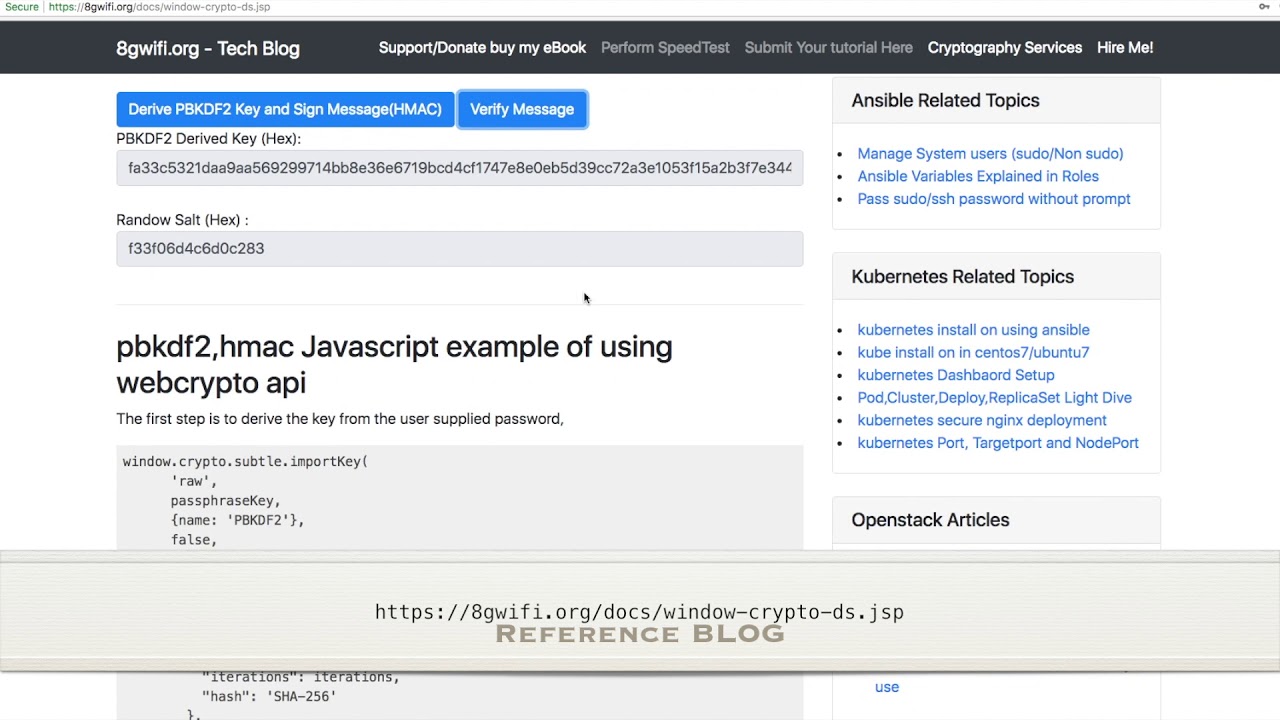This screenshot has width=1280, height=720.
Task: Click the PBKDF2 Derived Key hex field
Action: (x=459, y=168)
